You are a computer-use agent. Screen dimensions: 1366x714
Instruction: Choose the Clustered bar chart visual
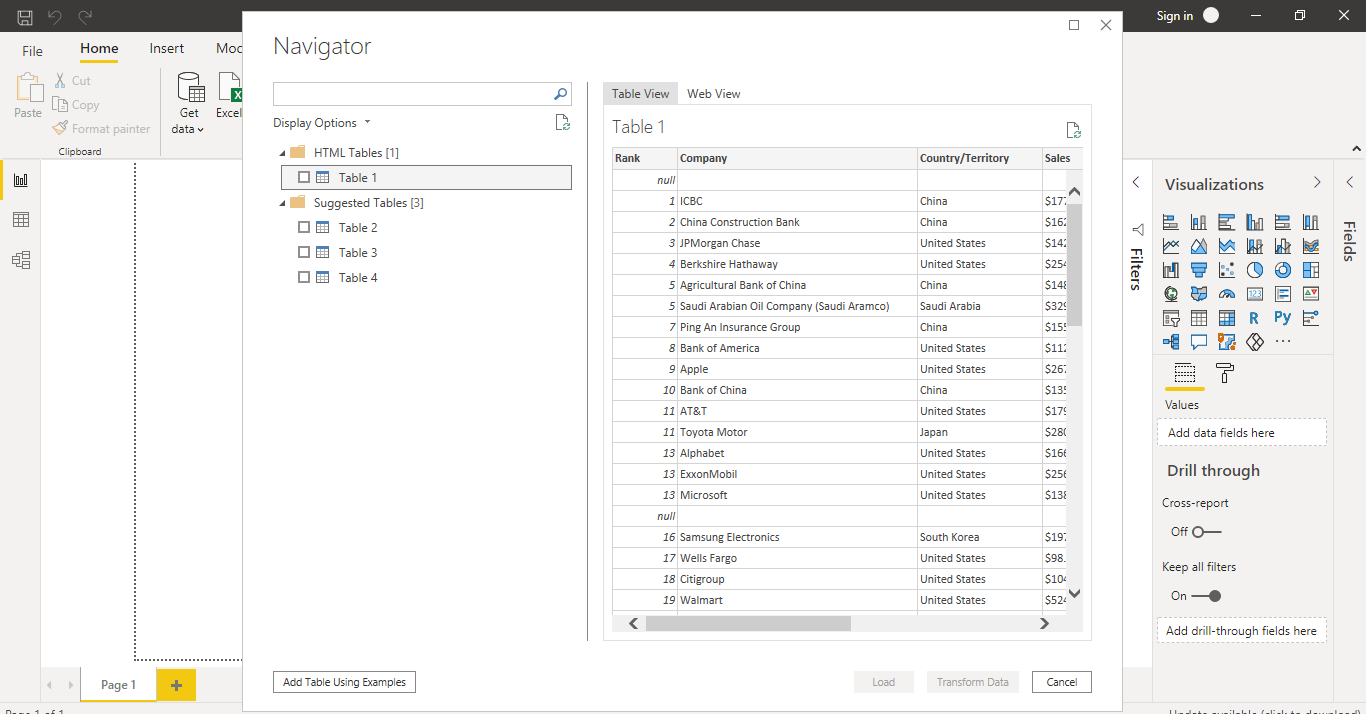(1227, 222)
